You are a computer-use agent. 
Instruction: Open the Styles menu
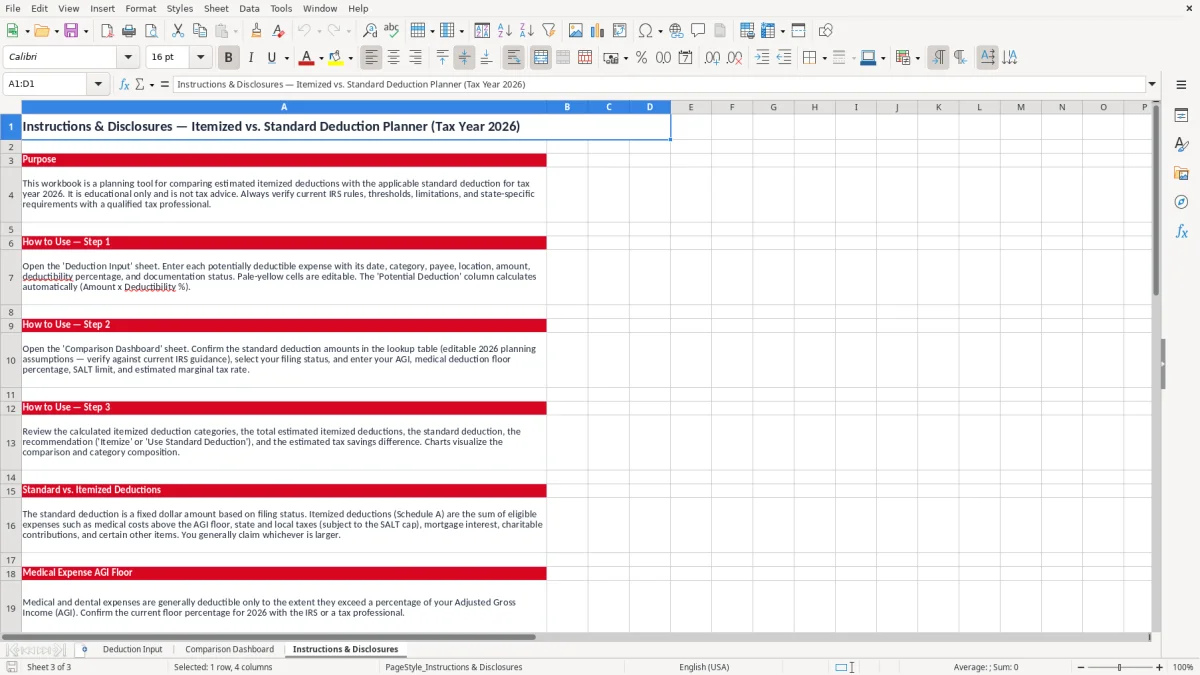[x=180, y=8]
